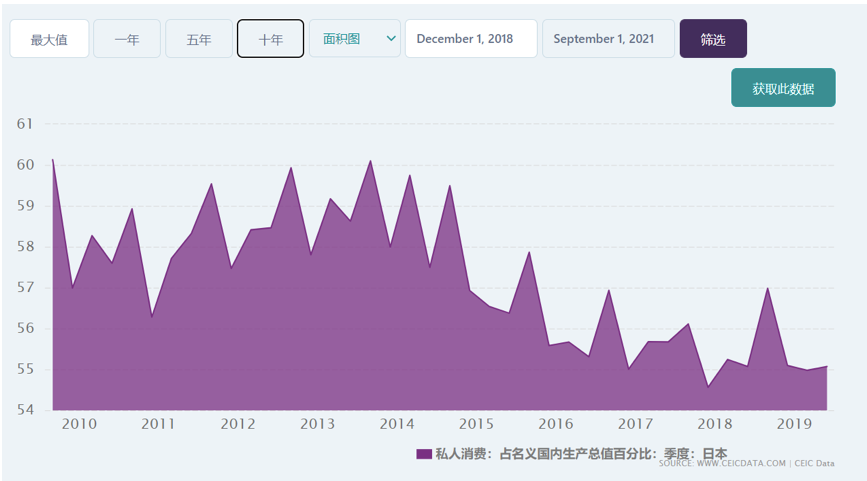Select the 最大值 time range
867x481 pixels.
[49, 39]
